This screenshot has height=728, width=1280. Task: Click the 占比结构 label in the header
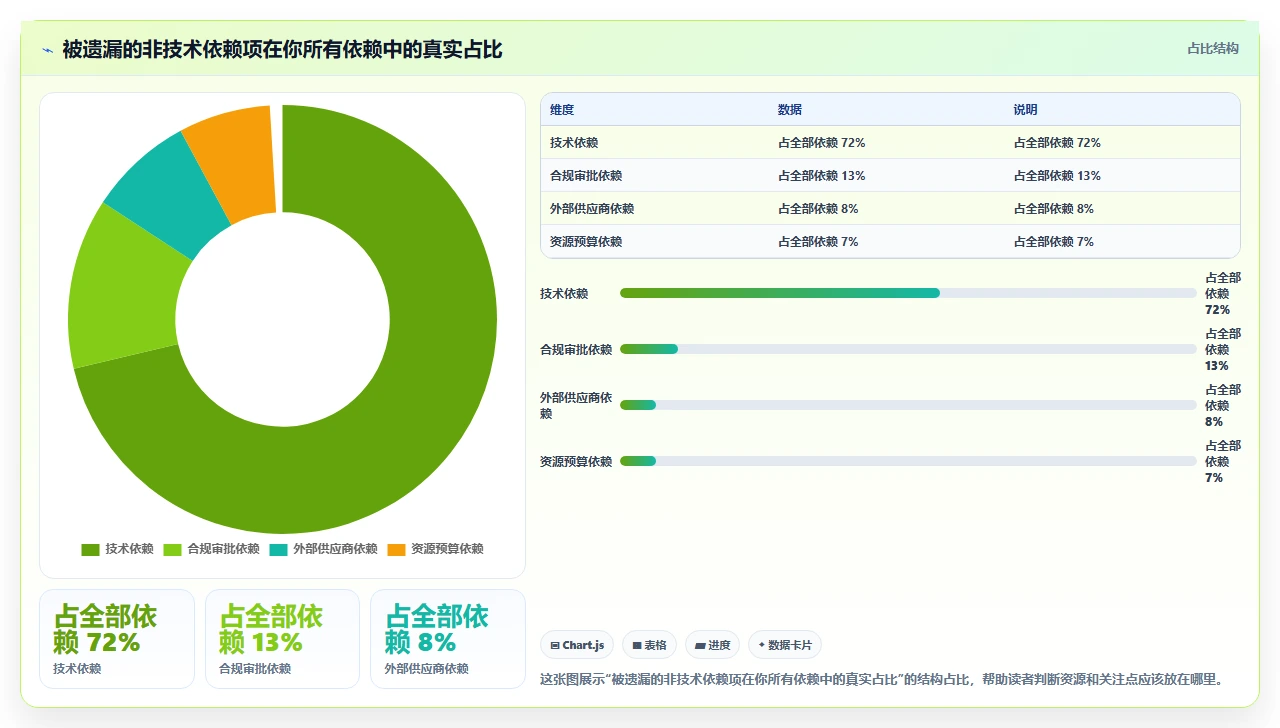pyautogui.click(x=1213, y=48)
